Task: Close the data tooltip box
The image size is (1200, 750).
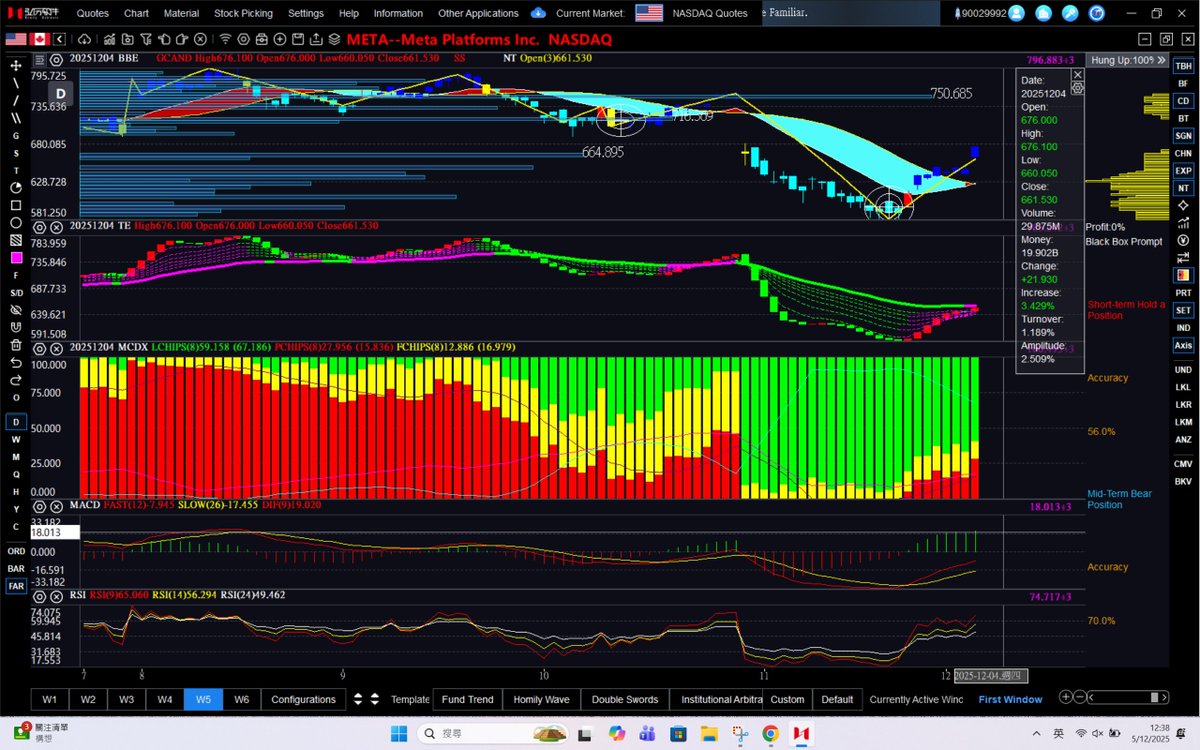Action: pos(1077,75)
